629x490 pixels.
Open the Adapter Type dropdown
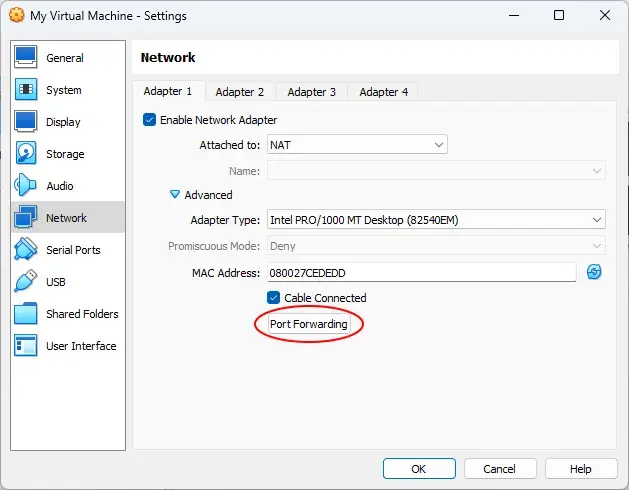[436, 220]
